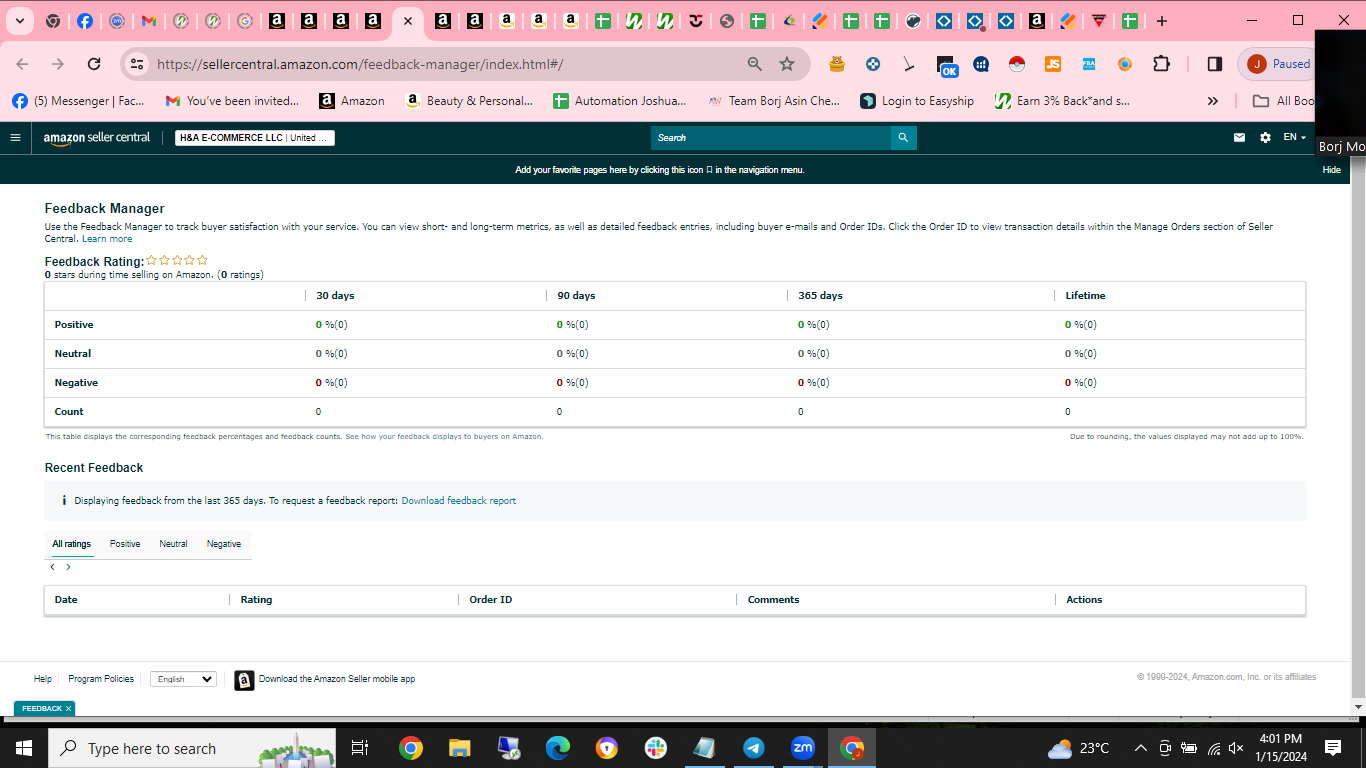Image resolution: width=1366 pixels, height=768 pixels.
Task: Switch to the Negative feedback tab
Action: [224, 544]
